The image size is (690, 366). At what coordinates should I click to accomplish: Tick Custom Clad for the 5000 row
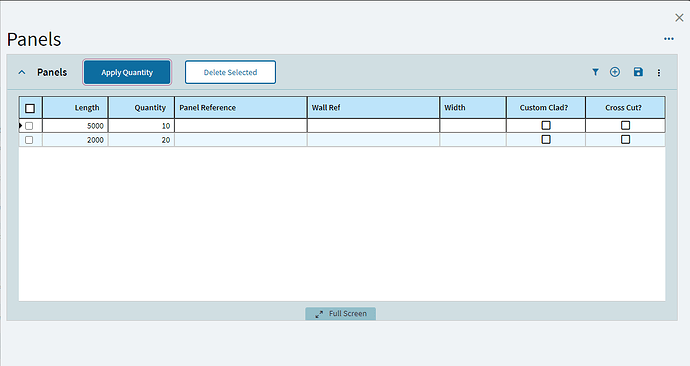pos(546,125)
